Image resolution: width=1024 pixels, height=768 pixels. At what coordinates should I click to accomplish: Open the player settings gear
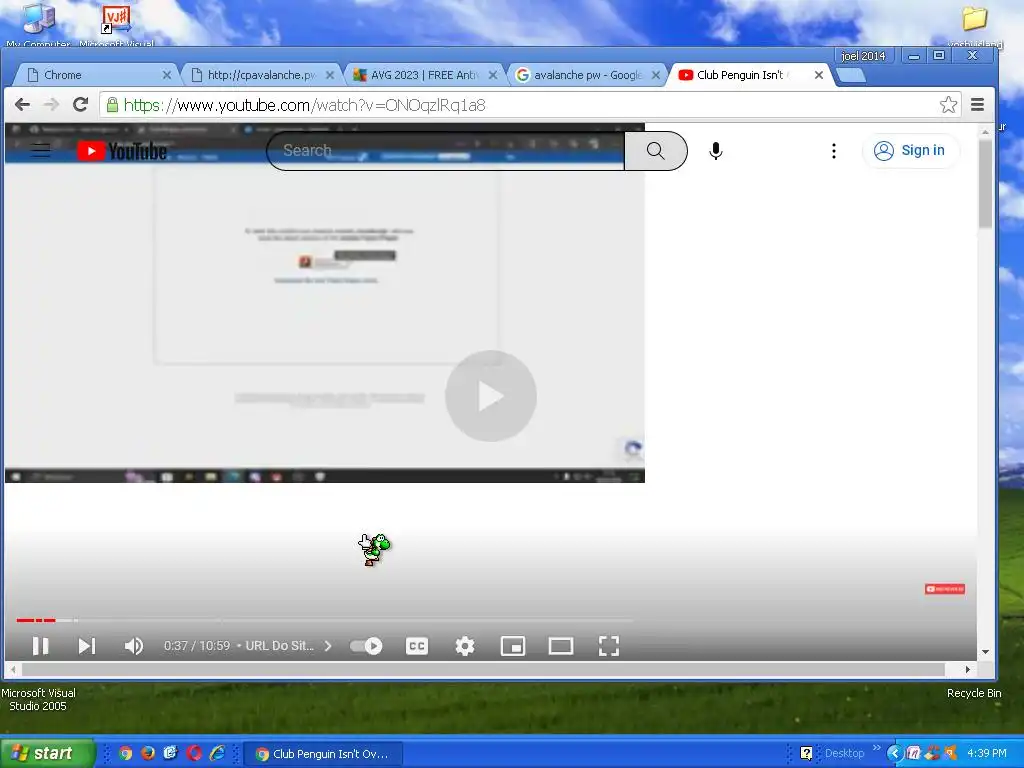(464, 646)
